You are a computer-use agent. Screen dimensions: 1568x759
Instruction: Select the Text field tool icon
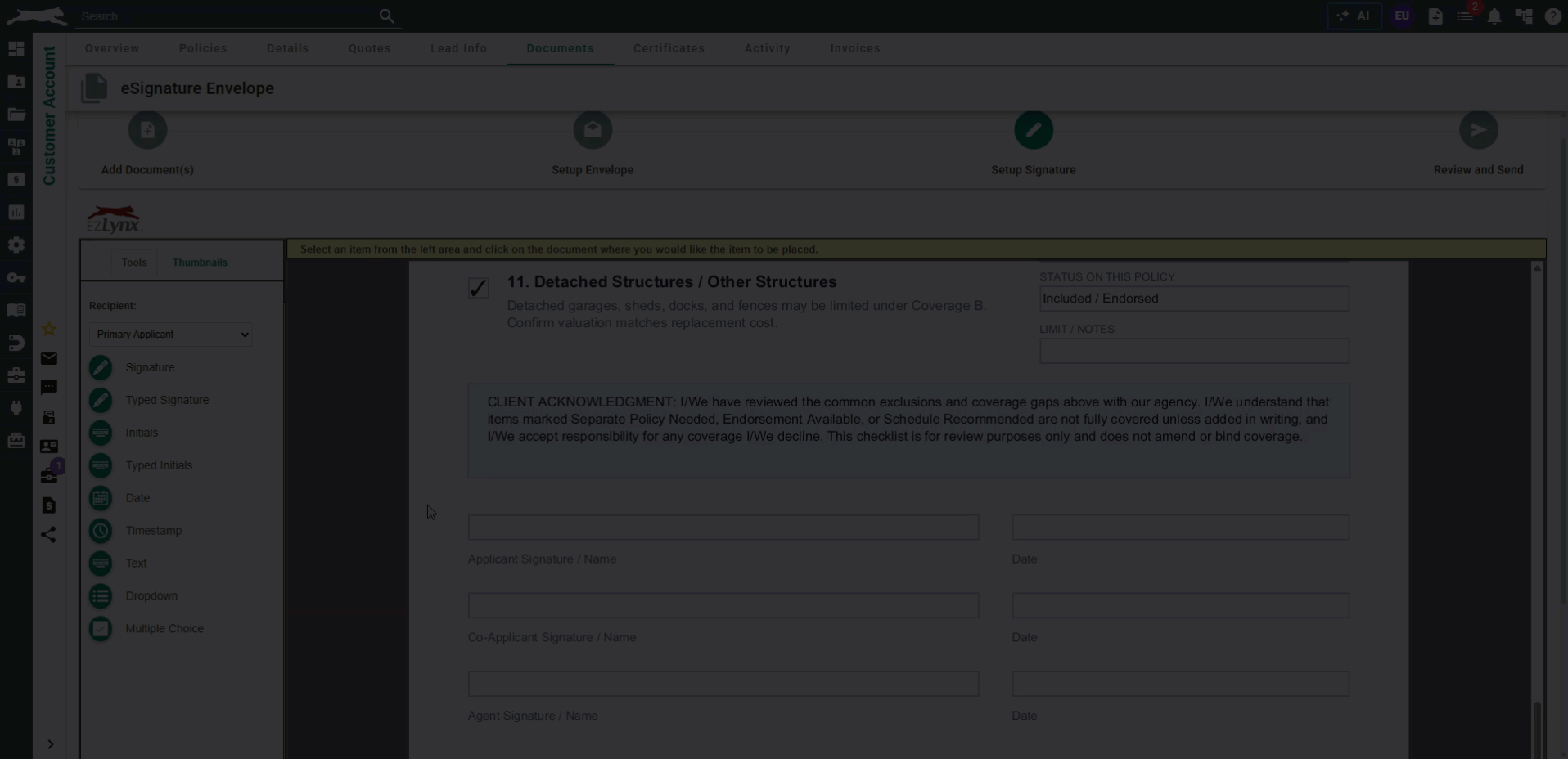(x=101, y=564)
